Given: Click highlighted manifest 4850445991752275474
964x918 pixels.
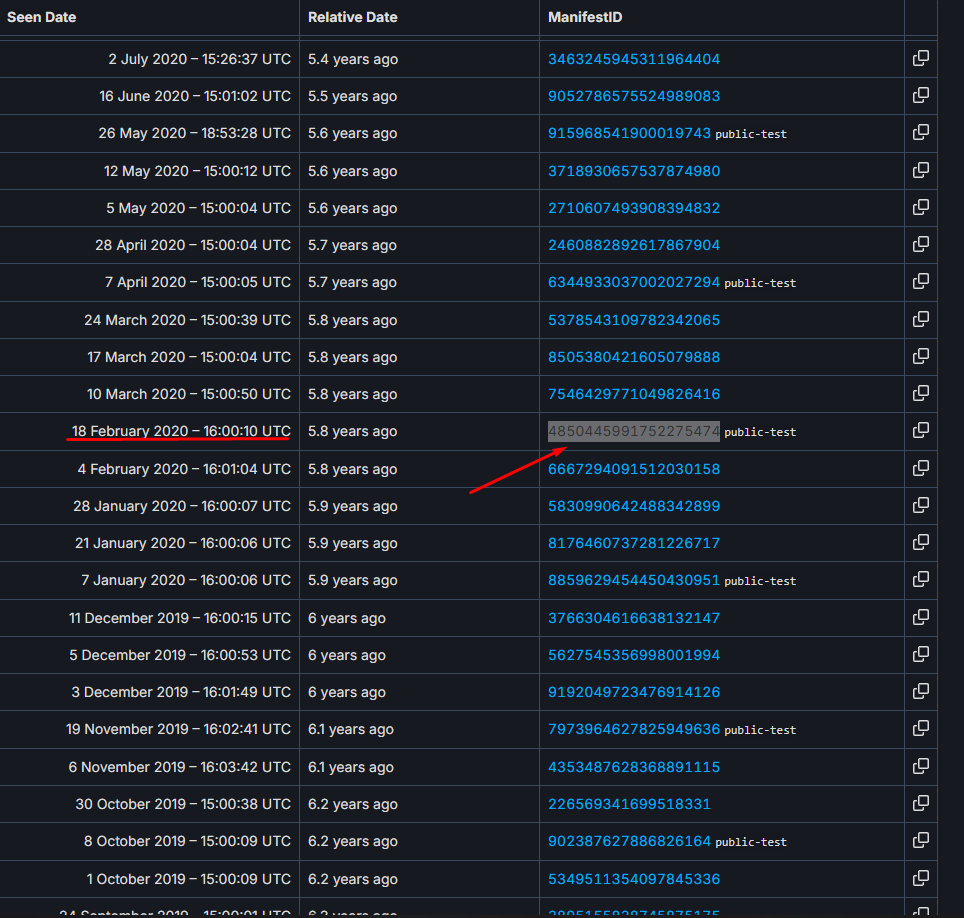Looking at the screenshot, I should (x=633, y=431).
